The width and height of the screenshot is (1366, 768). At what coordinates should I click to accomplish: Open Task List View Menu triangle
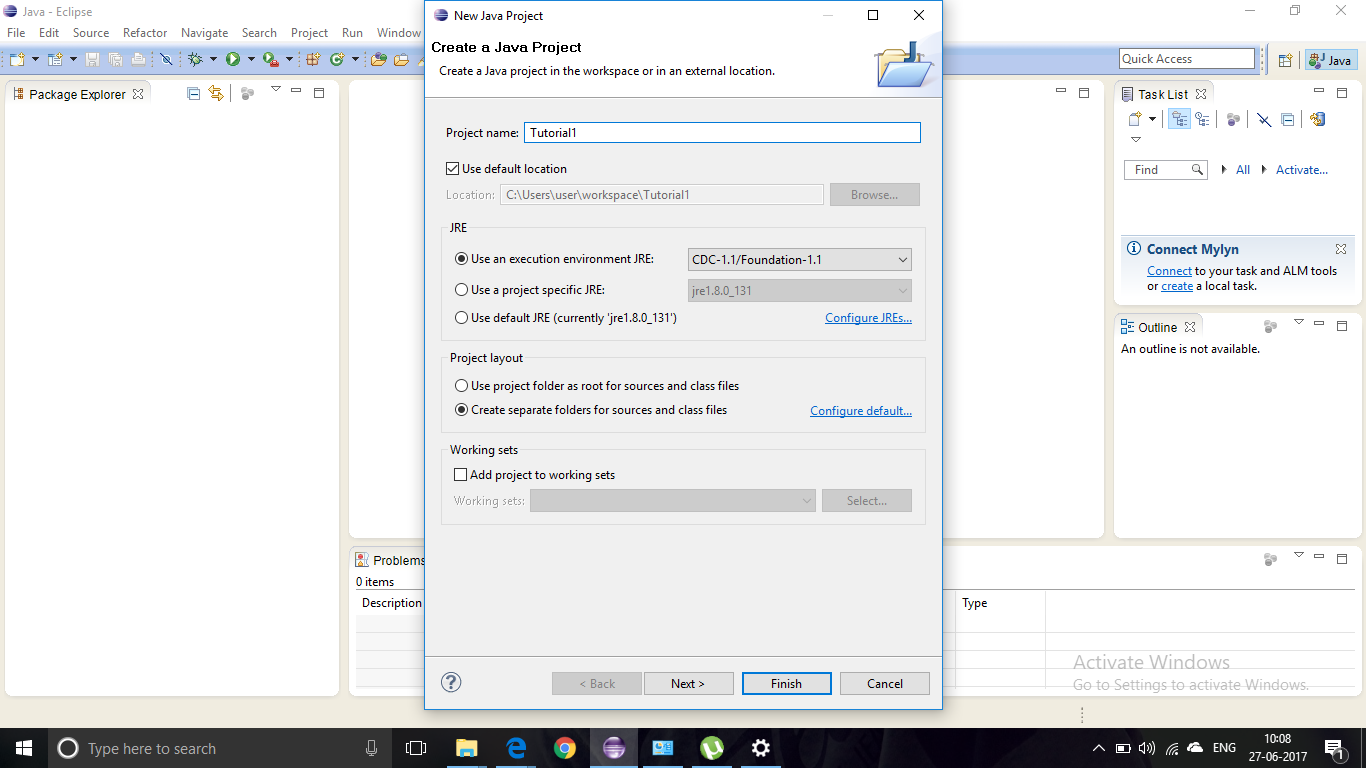pyautogui.click(x=1136, y=140)
